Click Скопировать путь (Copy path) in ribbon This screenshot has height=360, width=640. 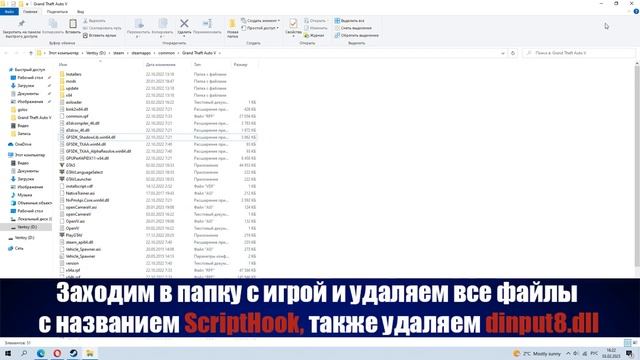pyautogui.click(x=102, y=28)
